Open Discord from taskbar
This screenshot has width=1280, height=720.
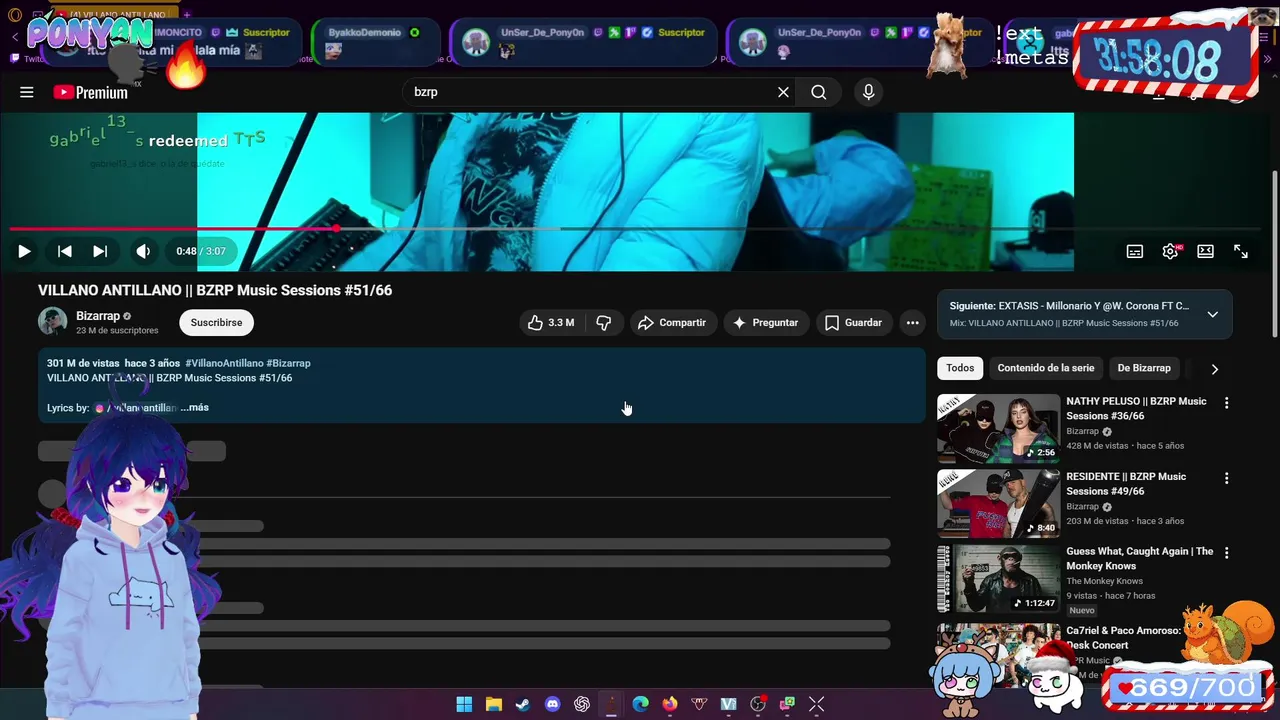[x=552, y=704]
